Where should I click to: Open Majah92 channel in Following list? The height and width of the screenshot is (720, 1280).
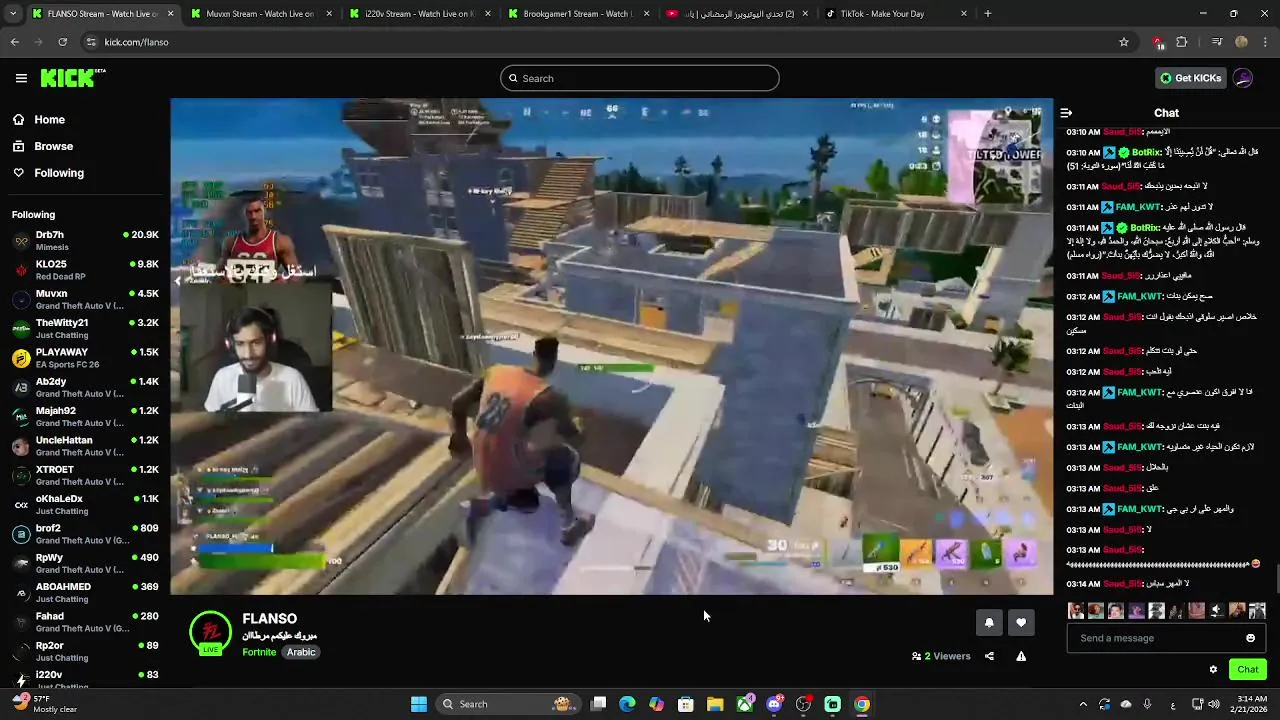click(85, 417)
